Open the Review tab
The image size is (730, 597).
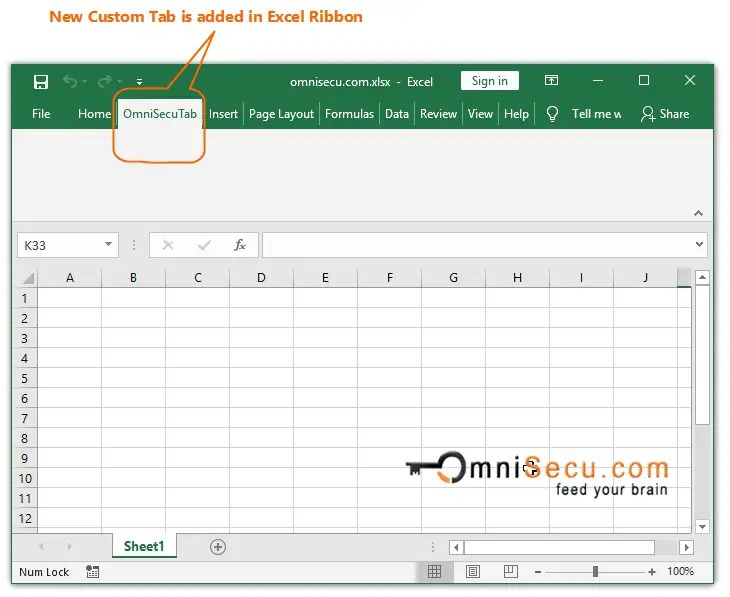point(438,114)
